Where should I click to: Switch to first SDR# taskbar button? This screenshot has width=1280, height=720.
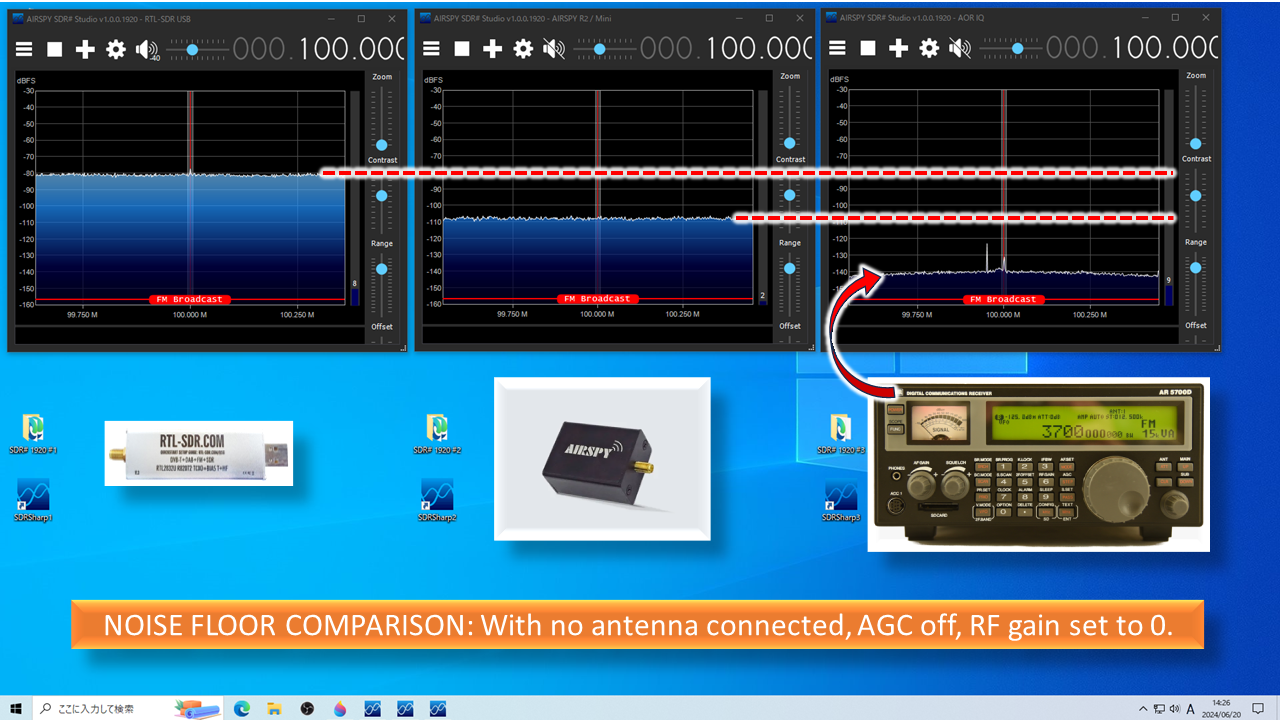372,709
